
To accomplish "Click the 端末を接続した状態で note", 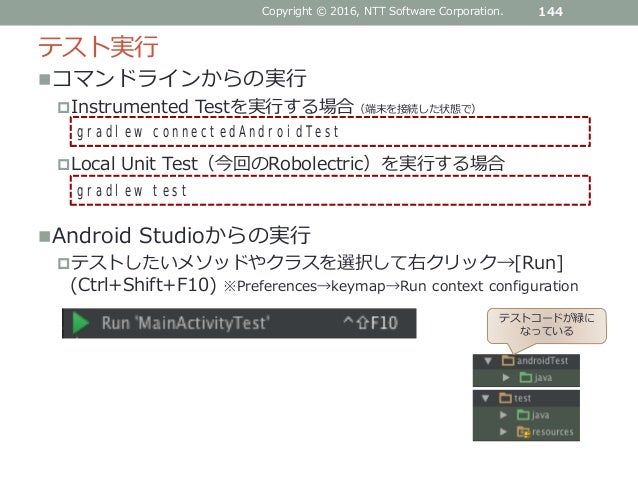I will [417, 109].
